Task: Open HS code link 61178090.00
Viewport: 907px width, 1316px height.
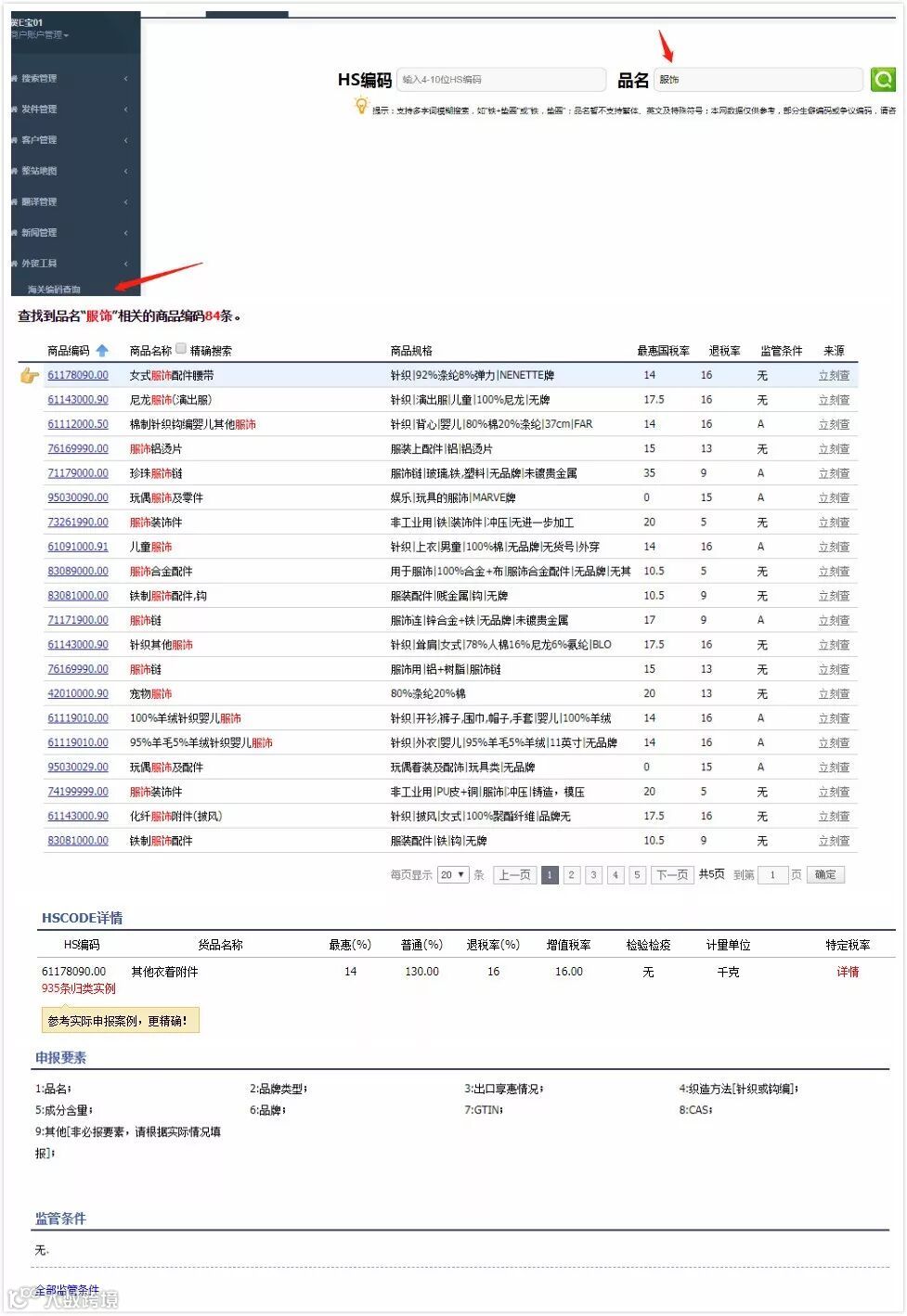Action: click(x=78, y=376)
